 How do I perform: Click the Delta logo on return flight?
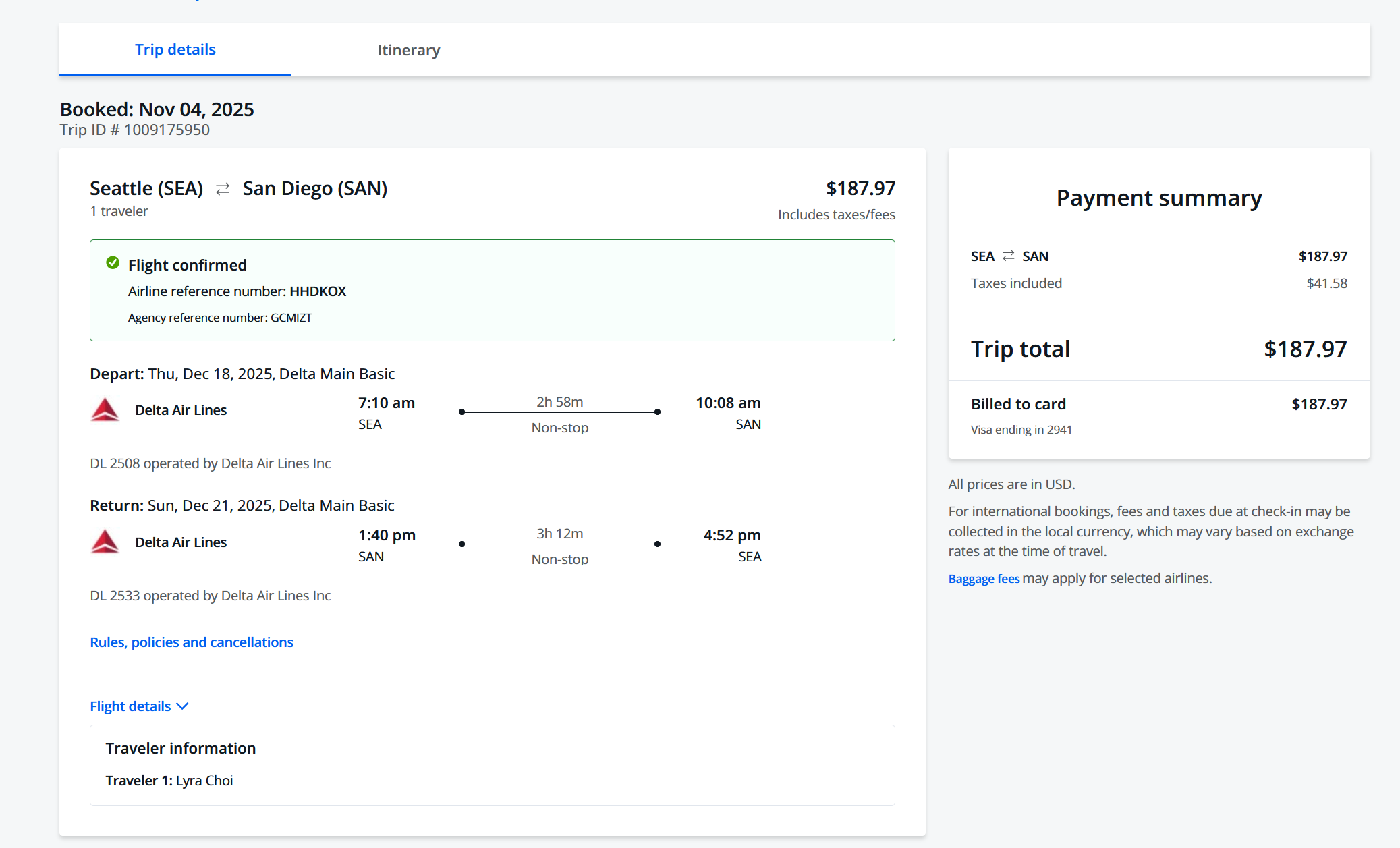point(105,542)
